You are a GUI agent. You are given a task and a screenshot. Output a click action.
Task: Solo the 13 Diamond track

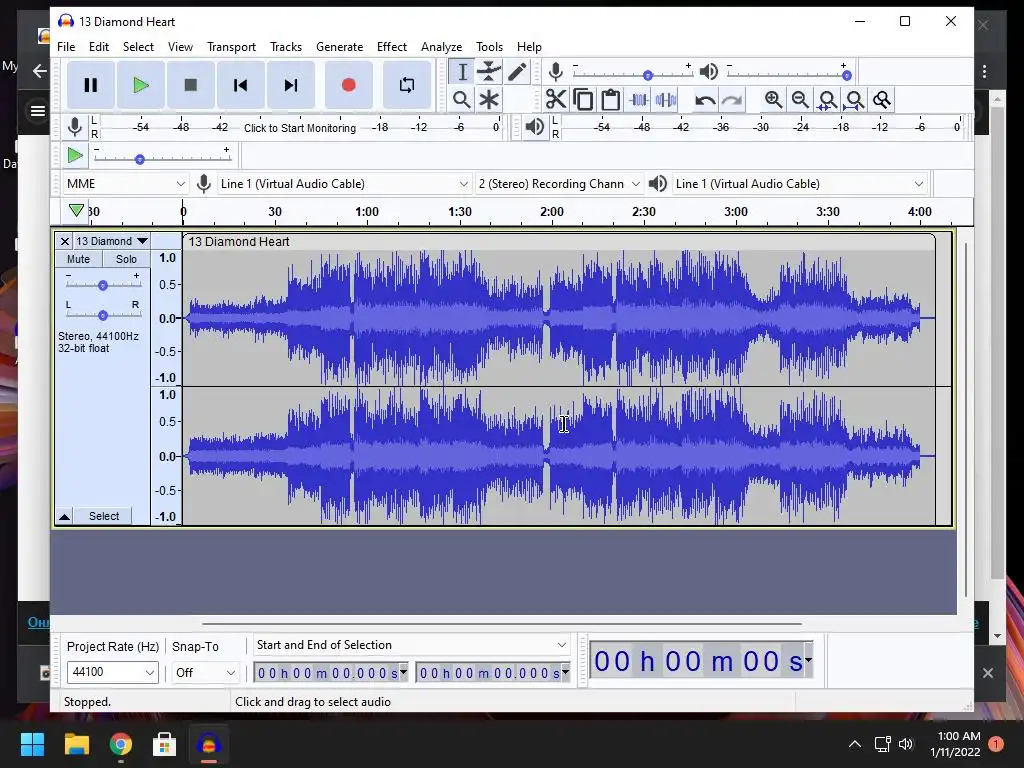point(126,259)
